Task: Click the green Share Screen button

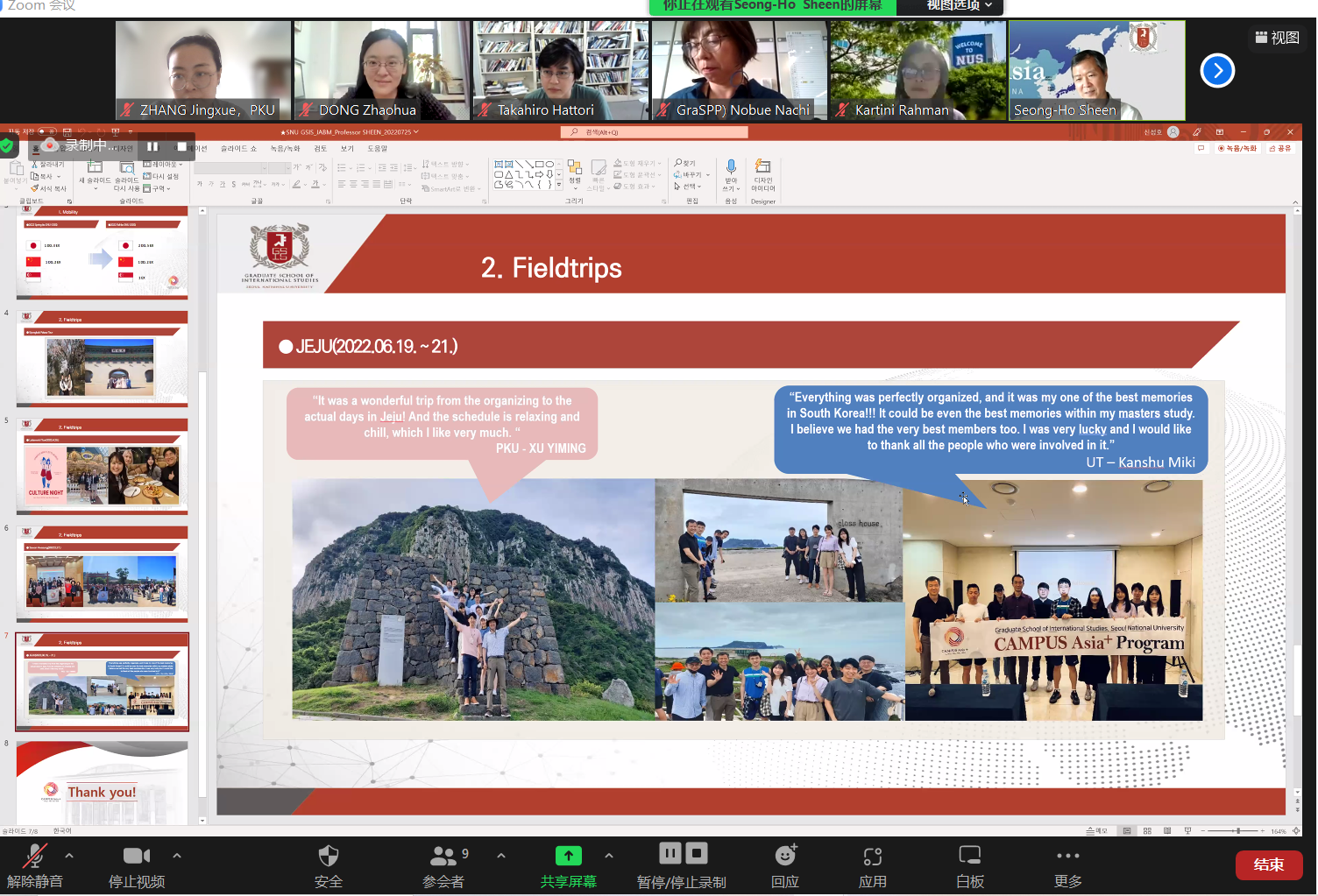Action: (568, 865)
